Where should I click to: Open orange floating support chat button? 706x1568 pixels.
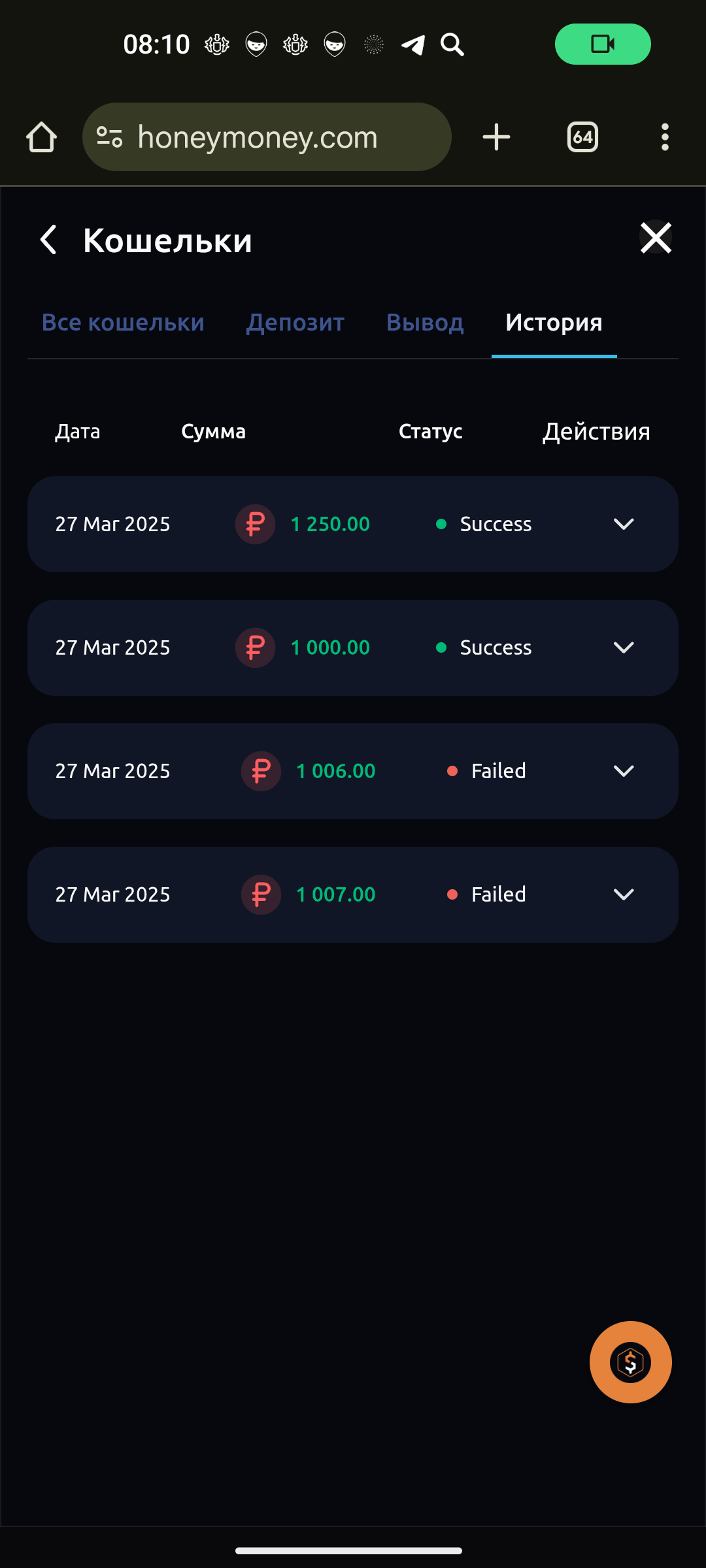(630, 1362)
